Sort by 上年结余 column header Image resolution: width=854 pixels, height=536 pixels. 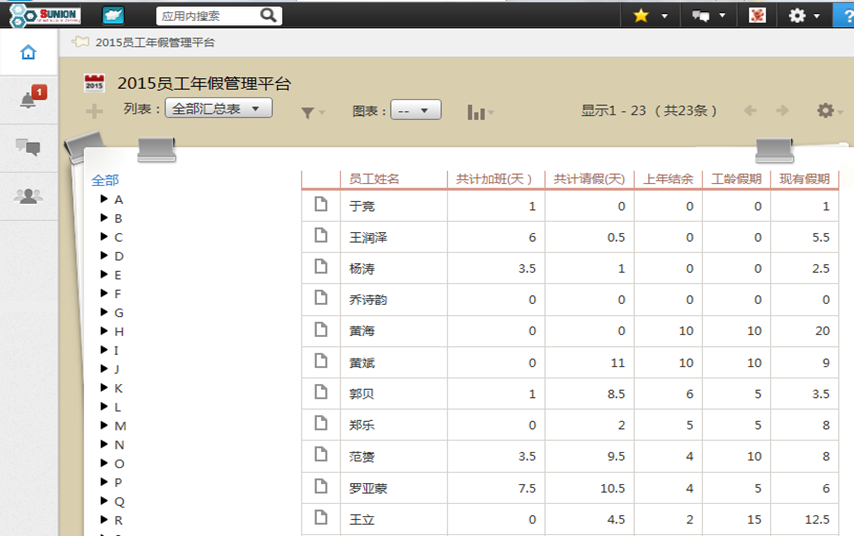click(x=668, y=179)
